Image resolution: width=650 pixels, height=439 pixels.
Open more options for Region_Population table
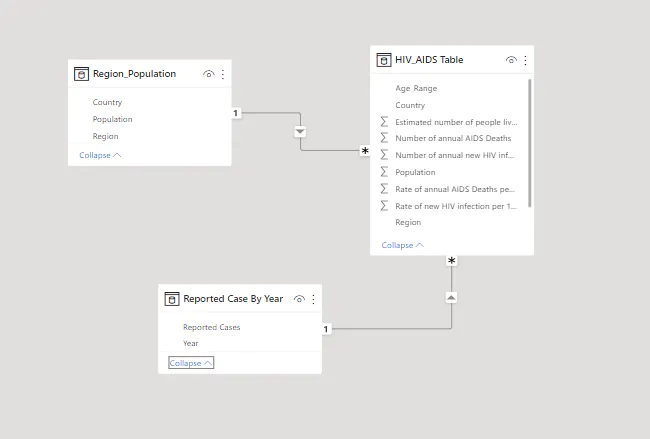click(x=223, y=74)
